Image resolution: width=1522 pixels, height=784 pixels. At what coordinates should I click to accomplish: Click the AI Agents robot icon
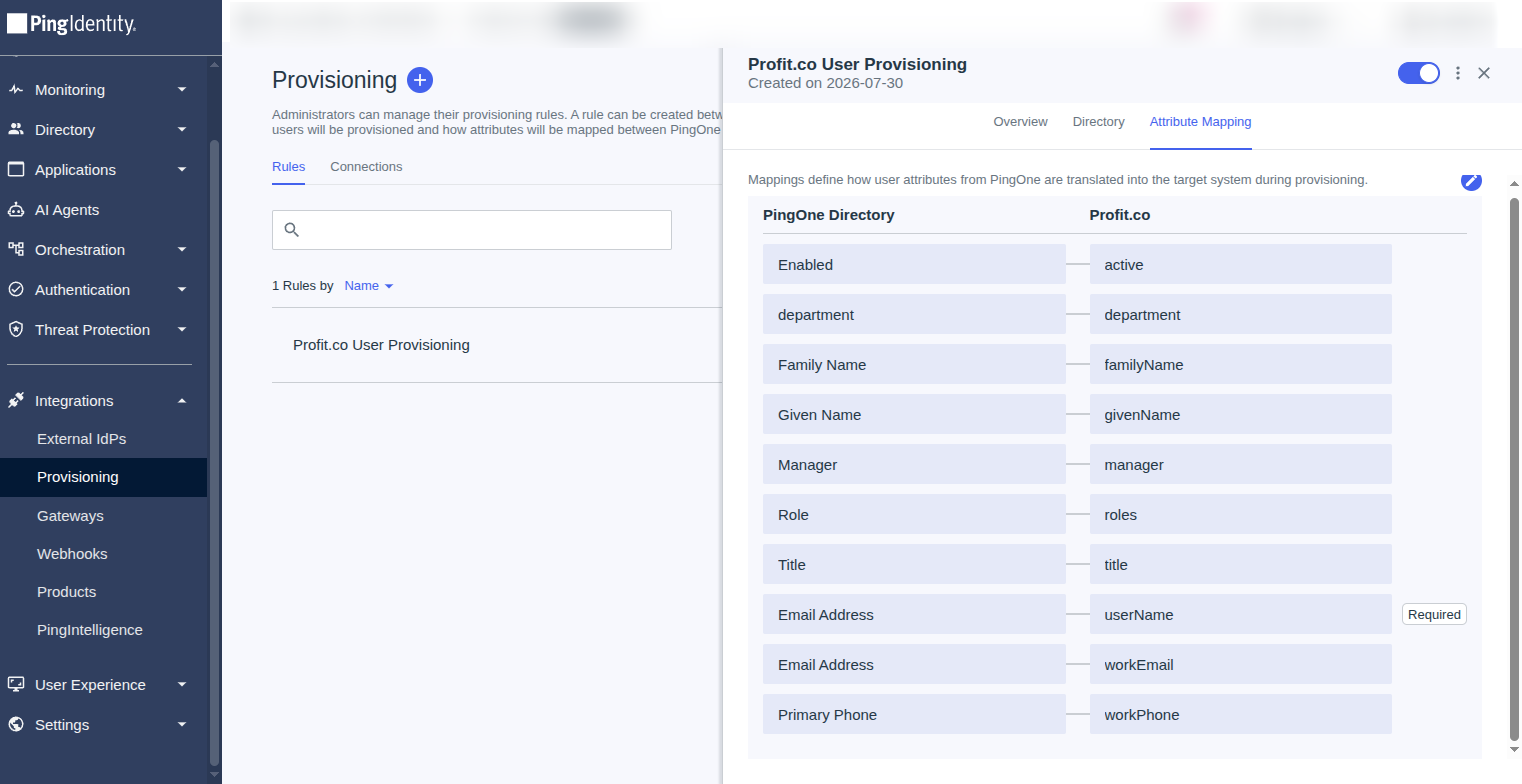16,210
